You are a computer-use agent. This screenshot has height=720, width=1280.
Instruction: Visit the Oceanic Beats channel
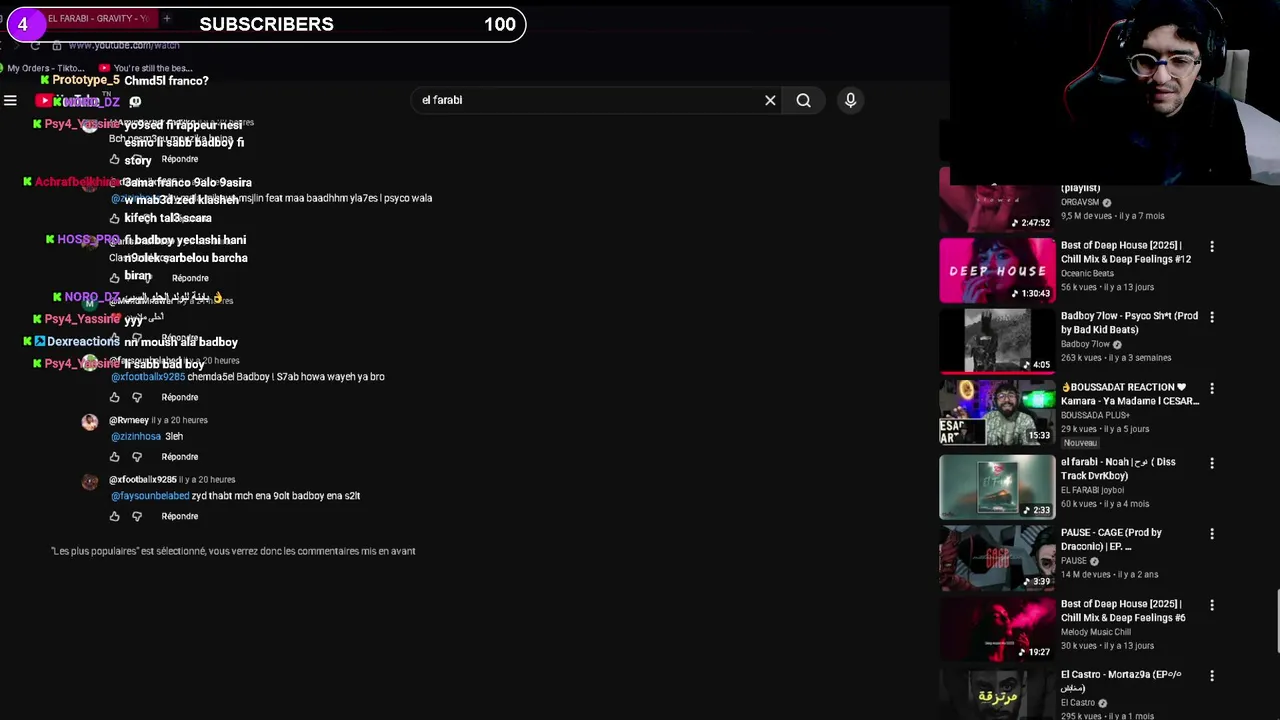1087,273
